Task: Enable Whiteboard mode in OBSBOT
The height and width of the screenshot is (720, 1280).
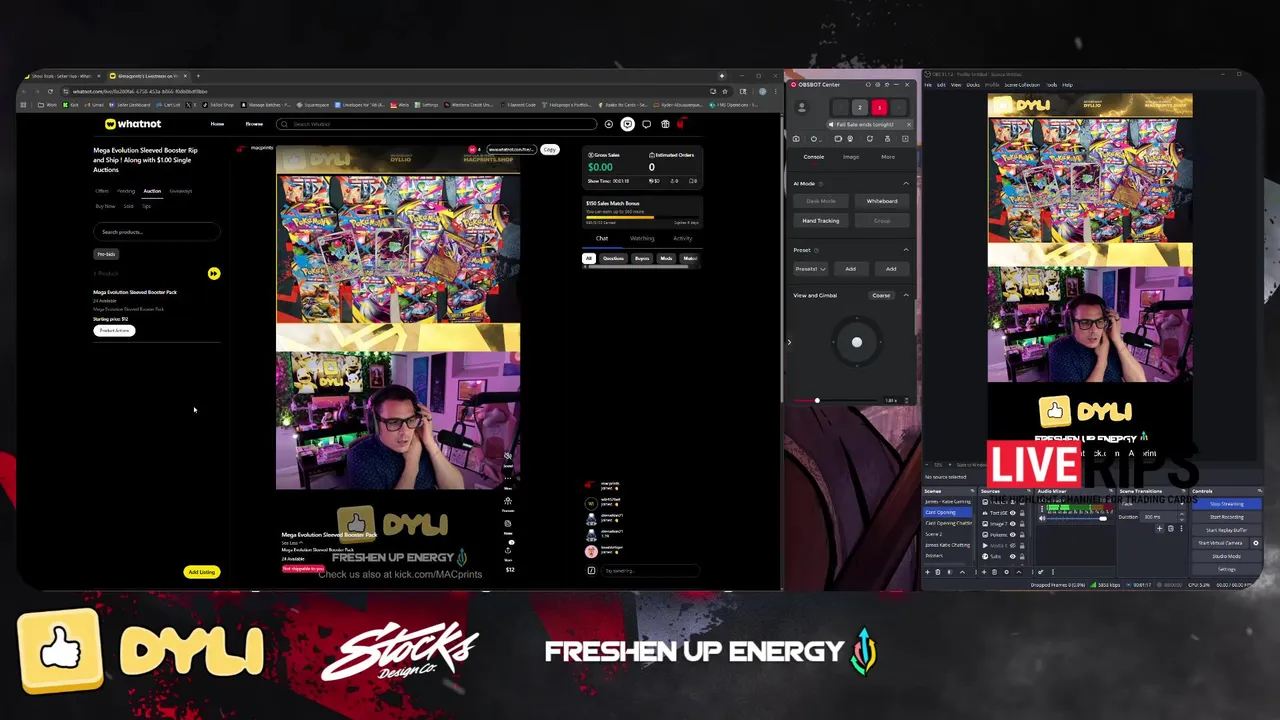Action: 882,201
